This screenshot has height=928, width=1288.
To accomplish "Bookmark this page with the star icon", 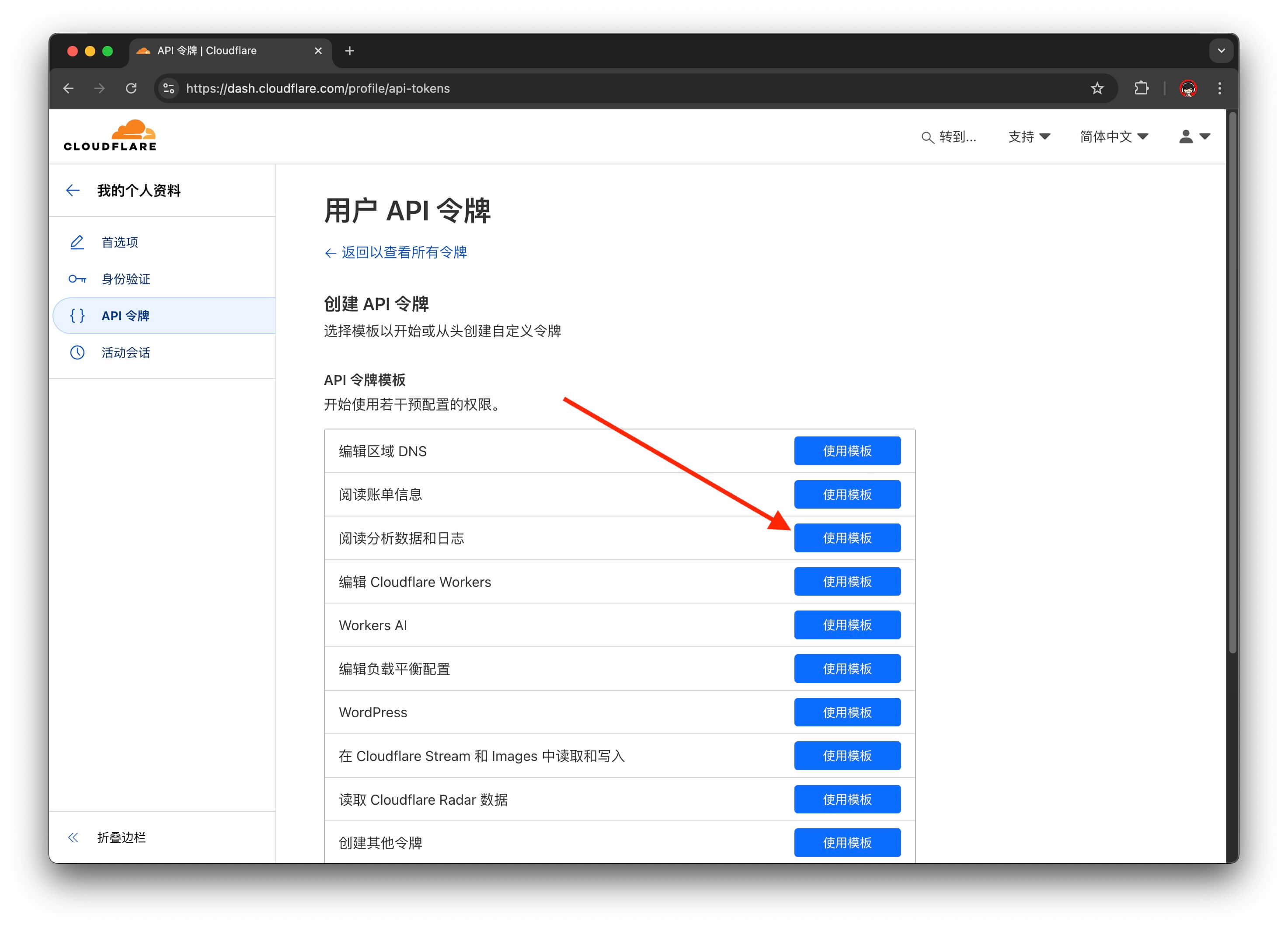I will point(1097,89).
